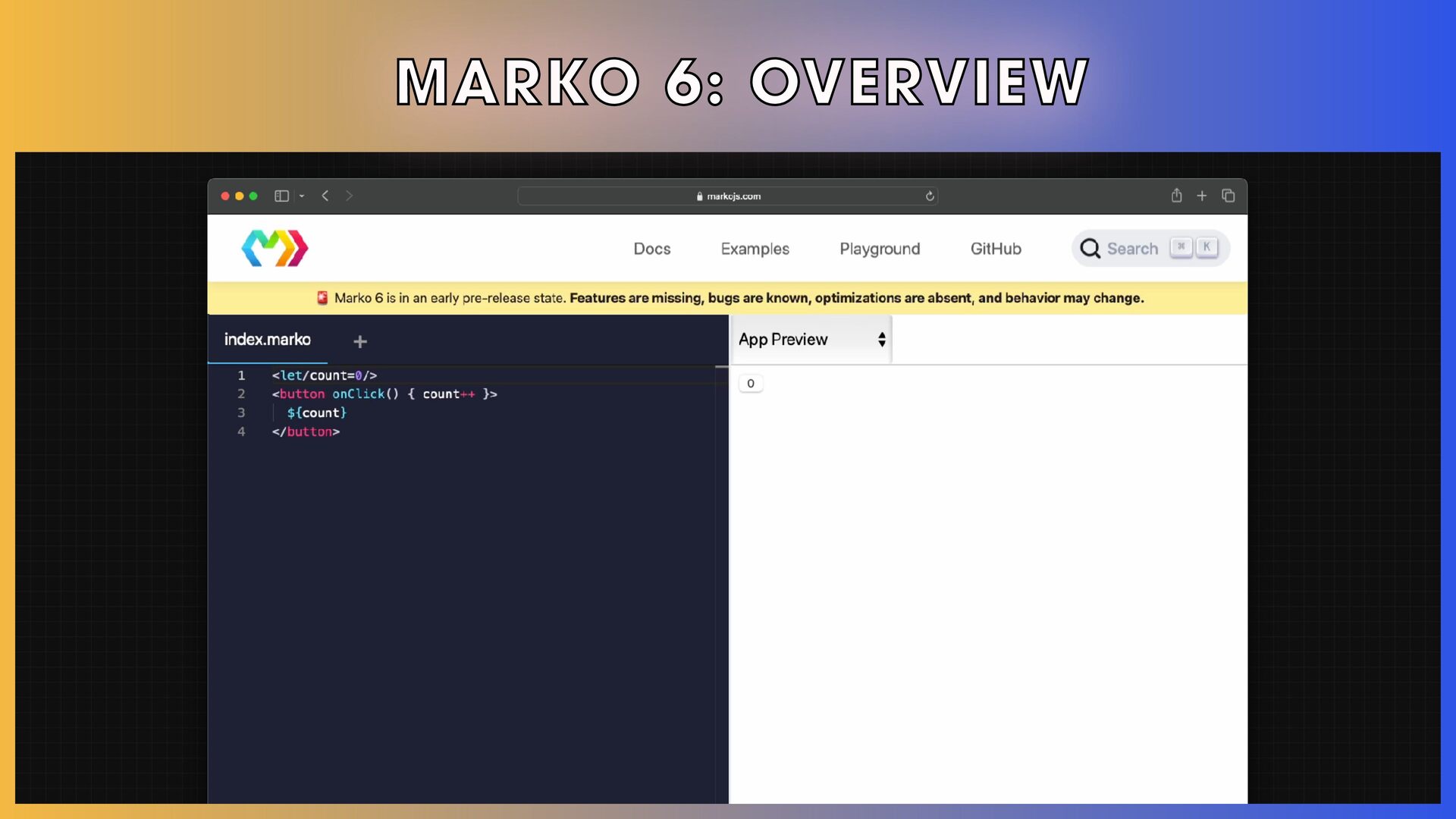Open the Examples page link

click(x=755, y=249)
